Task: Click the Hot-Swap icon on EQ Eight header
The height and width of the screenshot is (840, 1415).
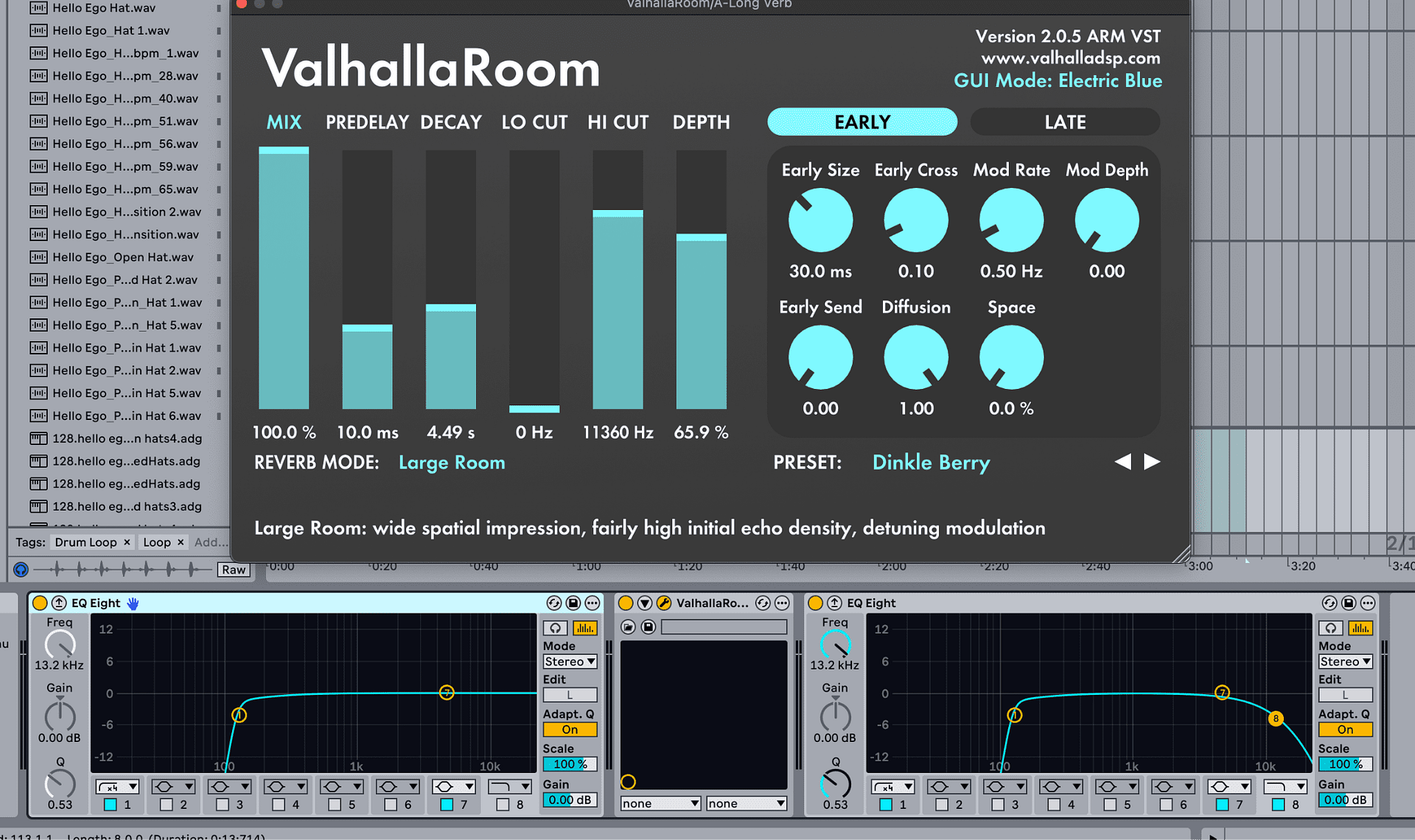Action: click(553, 603)
